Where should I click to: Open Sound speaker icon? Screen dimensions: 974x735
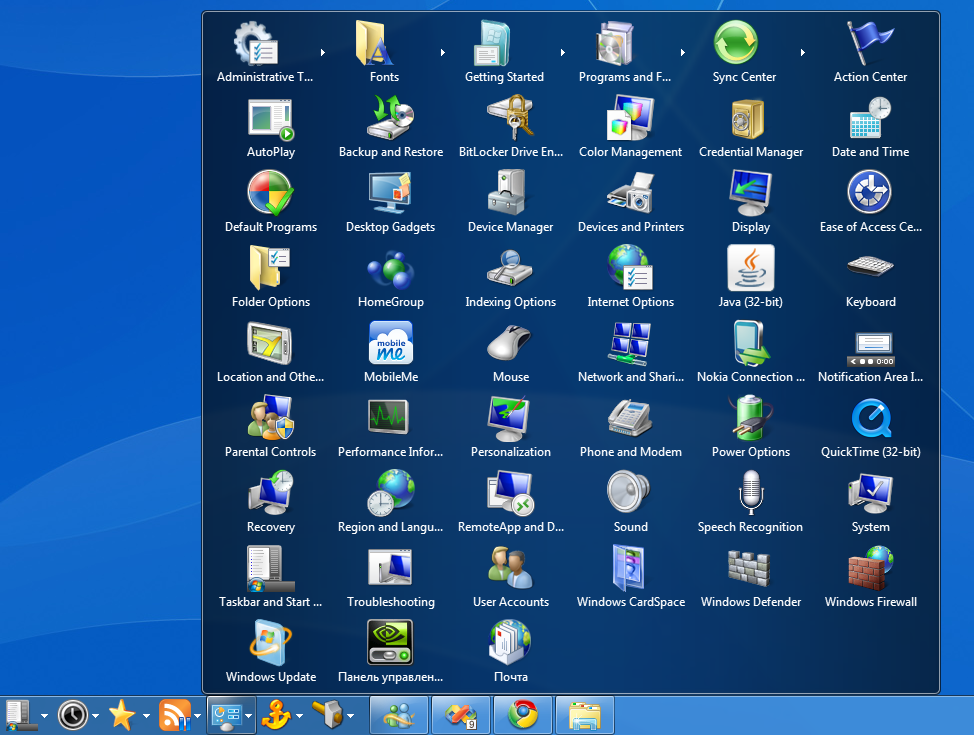tap(628, 492)
